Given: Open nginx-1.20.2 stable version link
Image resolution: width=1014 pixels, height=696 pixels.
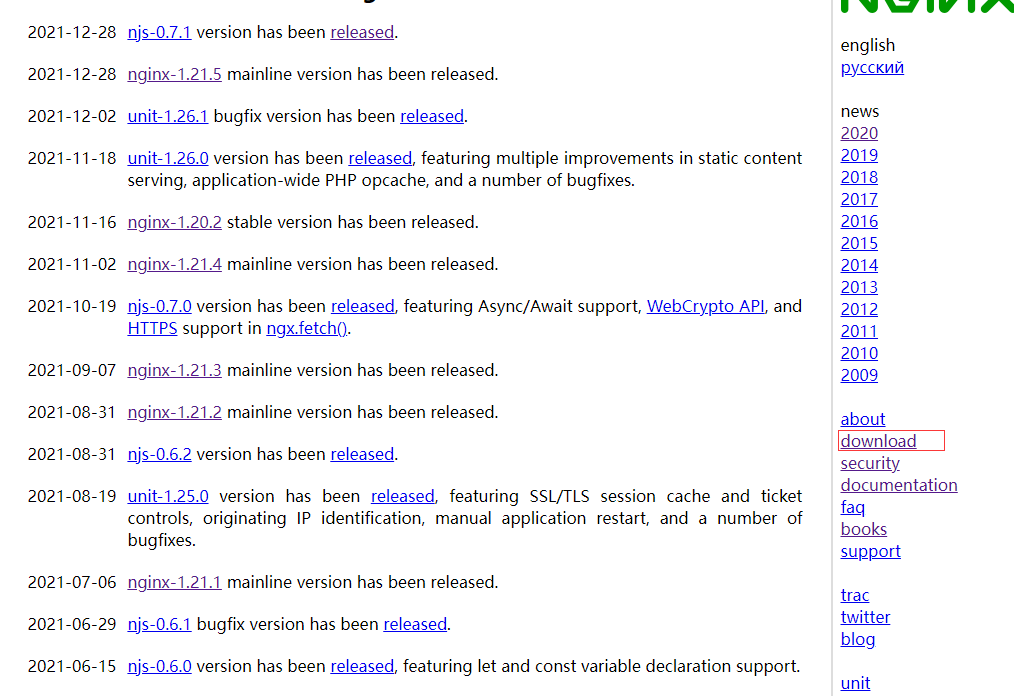Looking at the screenshot, I should (x=175, y=223).
